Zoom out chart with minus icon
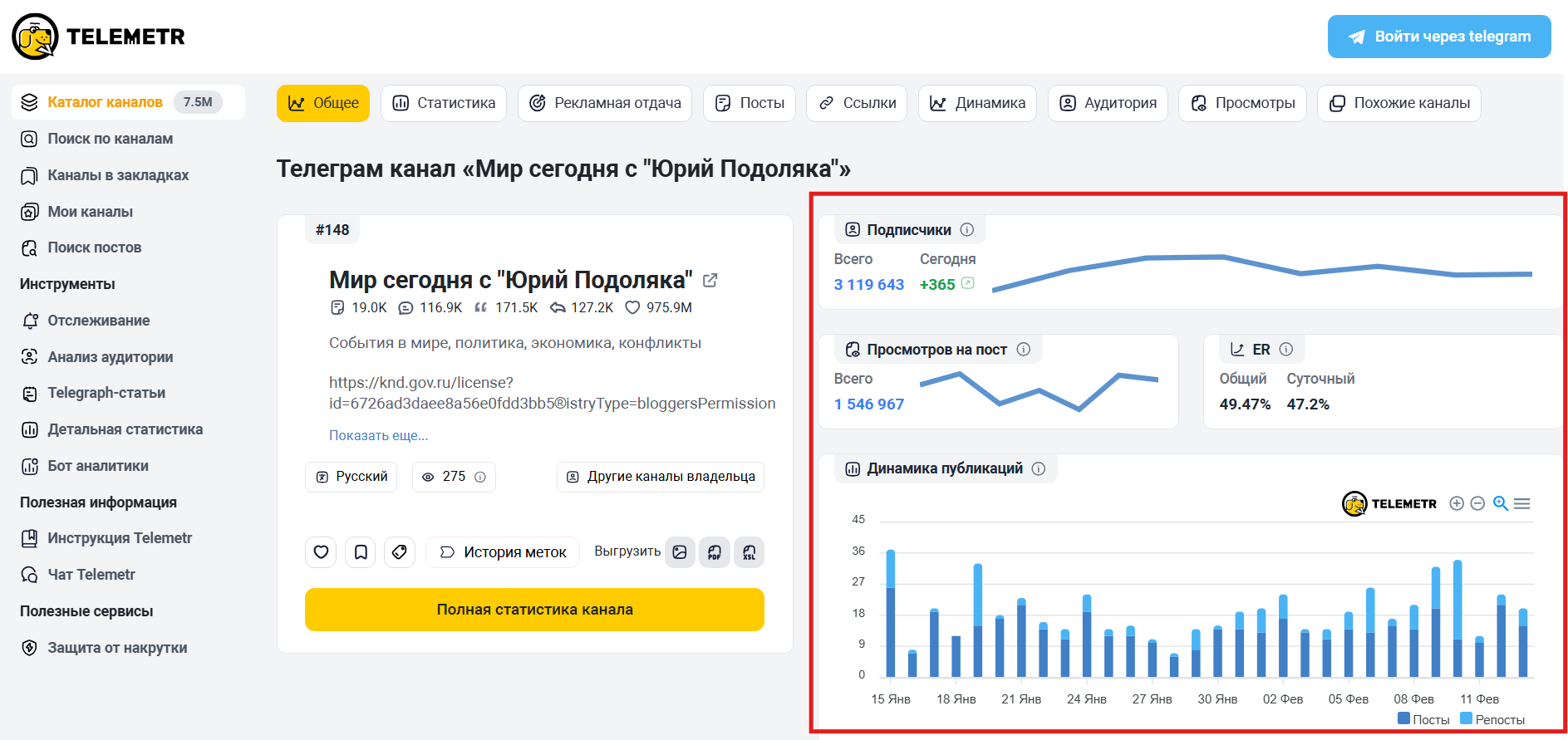1568x740 pixels. click(1477, 503)
